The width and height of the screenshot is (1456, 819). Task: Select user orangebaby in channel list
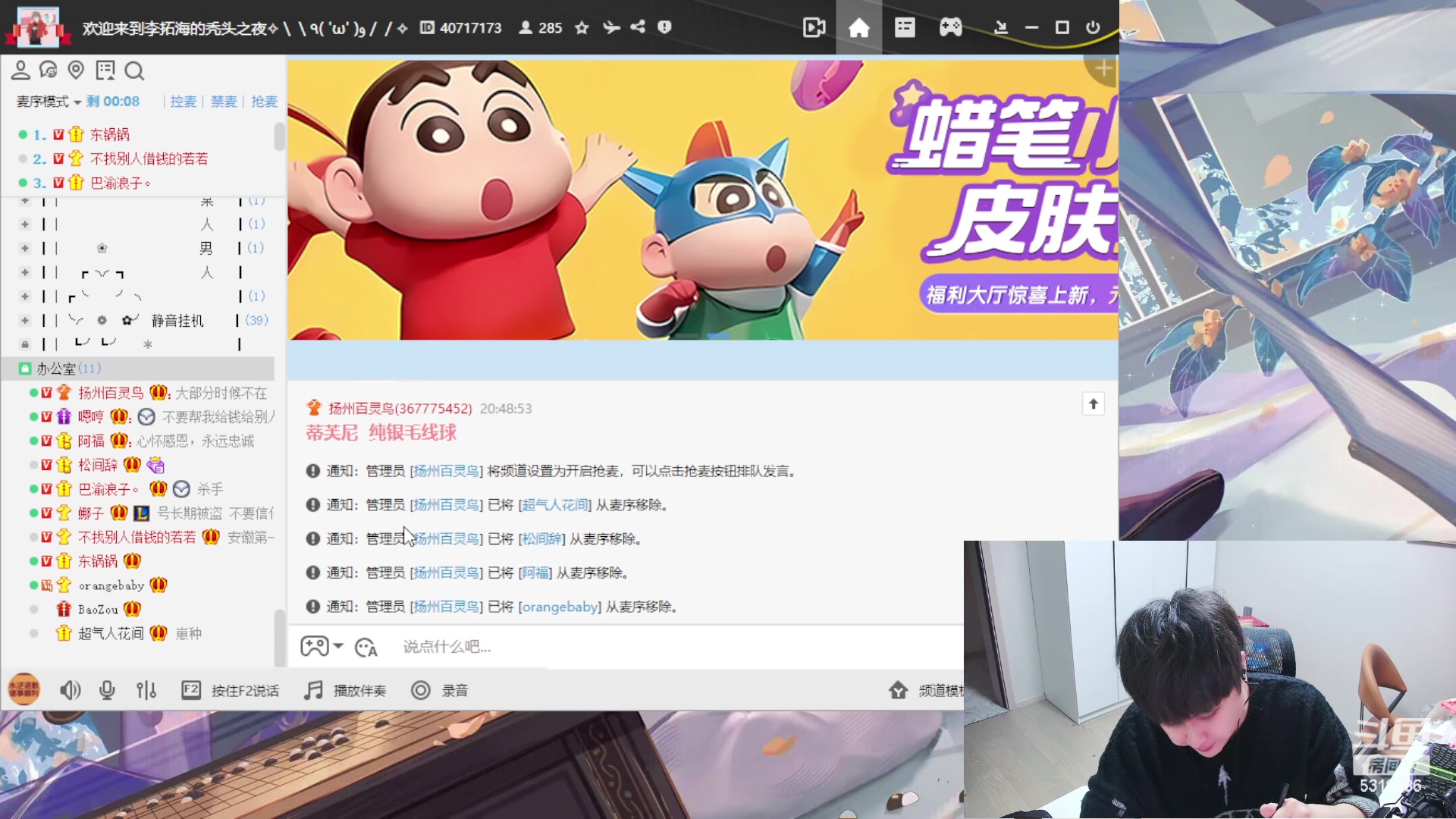point(111,585)
